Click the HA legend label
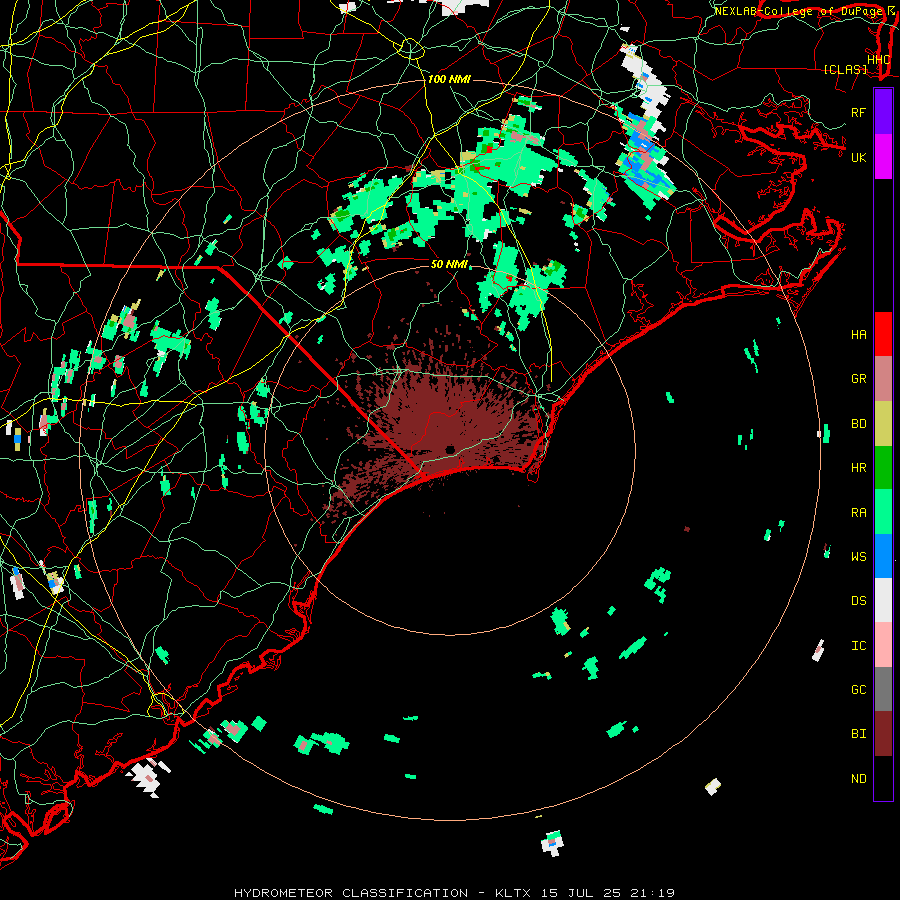 [x=858, y=335]
